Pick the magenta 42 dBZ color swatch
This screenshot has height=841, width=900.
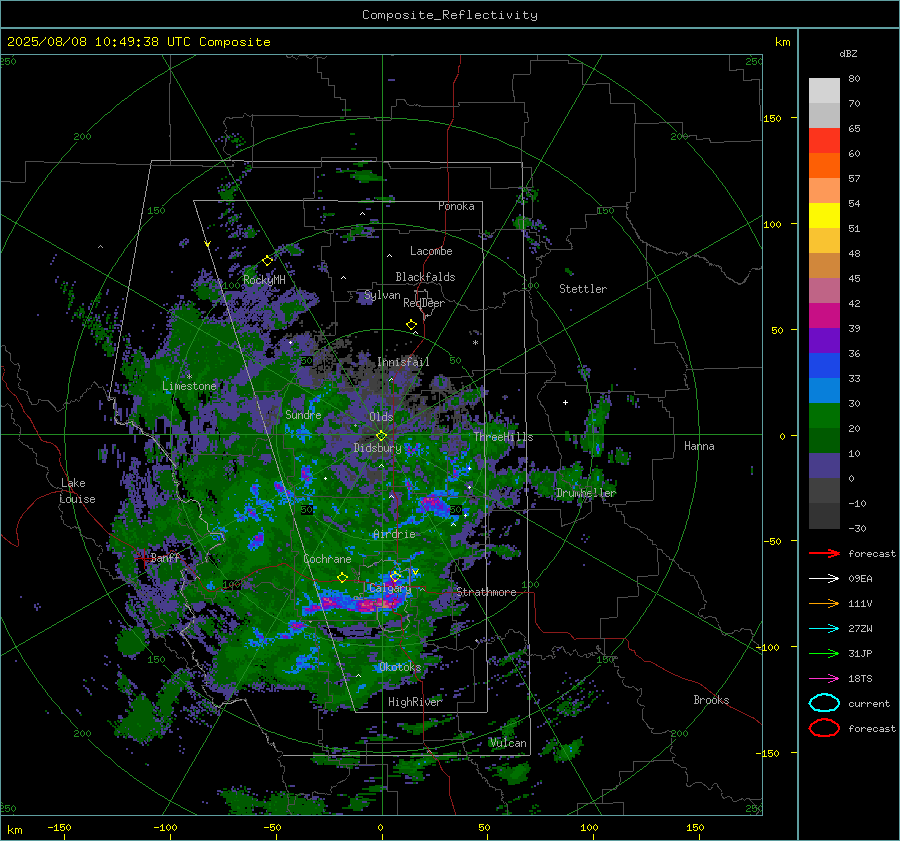click(824, 316)
